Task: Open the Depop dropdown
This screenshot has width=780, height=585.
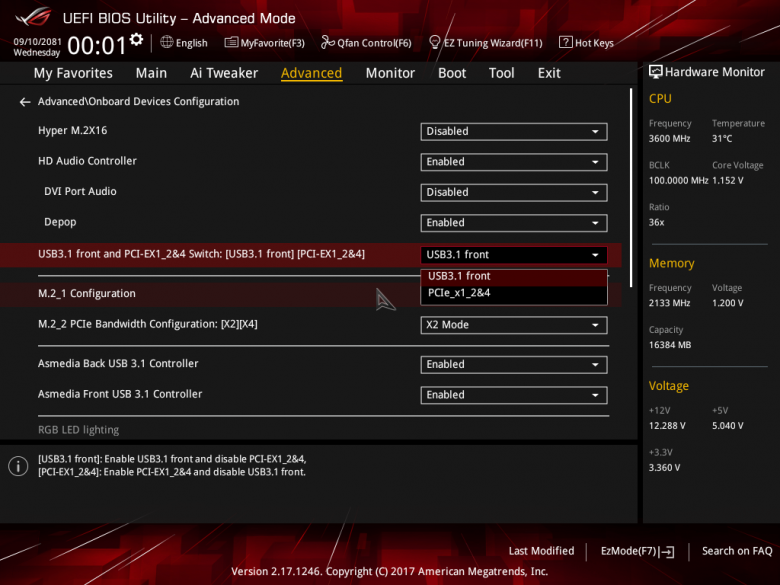Action: point(514,223)
